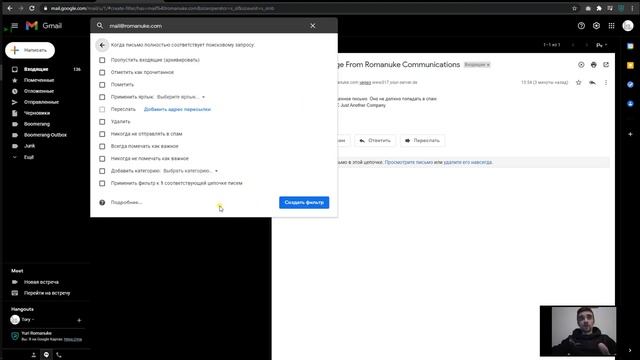Screen dimensions: 640x360
Task: Check the Удалить option
Action: (x=102, y=122)
